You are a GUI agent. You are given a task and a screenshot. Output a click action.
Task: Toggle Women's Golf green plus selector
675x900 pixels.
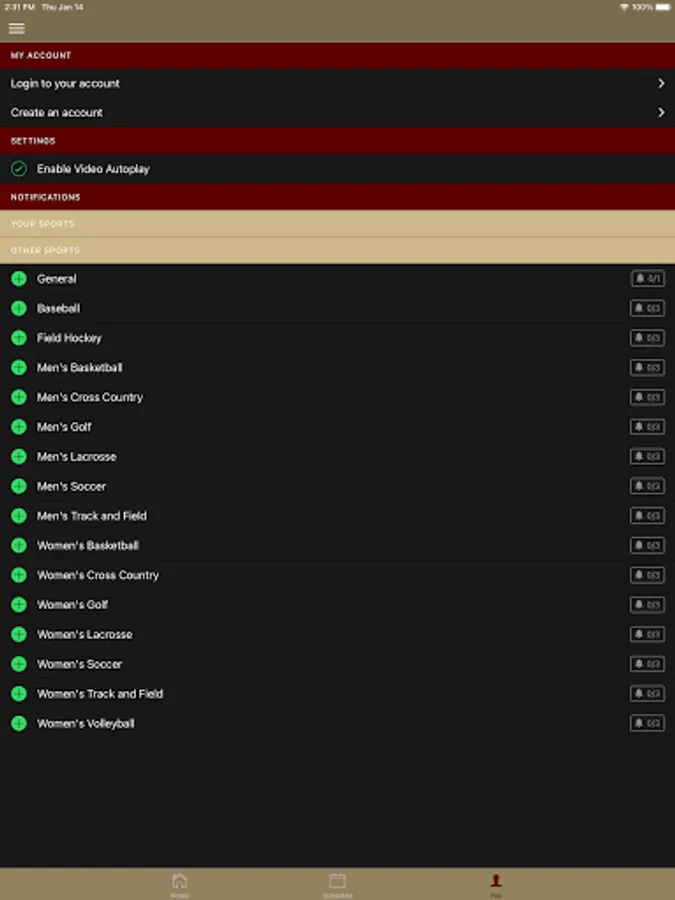(19, 604)
